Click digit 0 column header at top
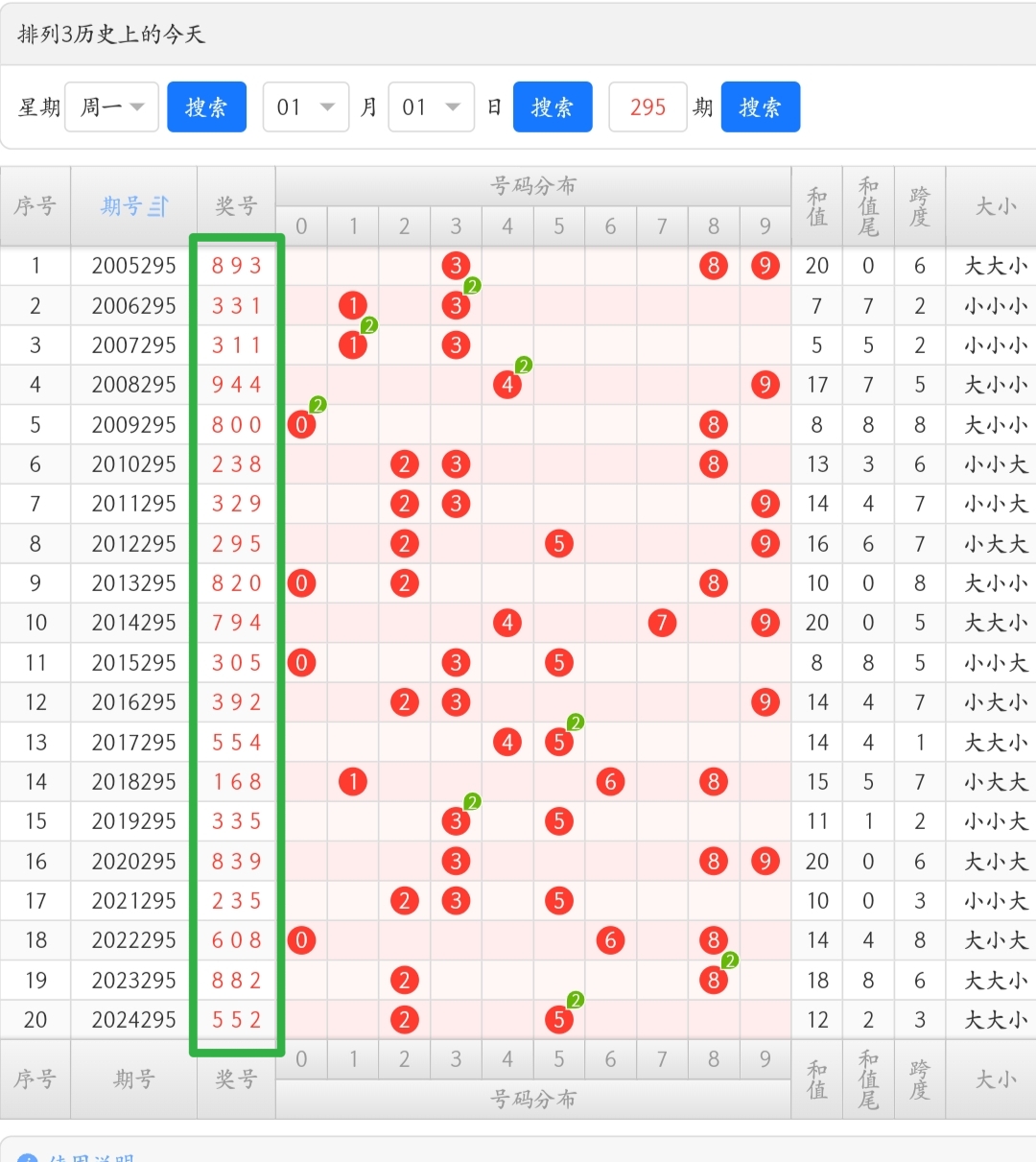This screenshot has height=1162, width=1036. pyautogui.click(x=301, y=226)
